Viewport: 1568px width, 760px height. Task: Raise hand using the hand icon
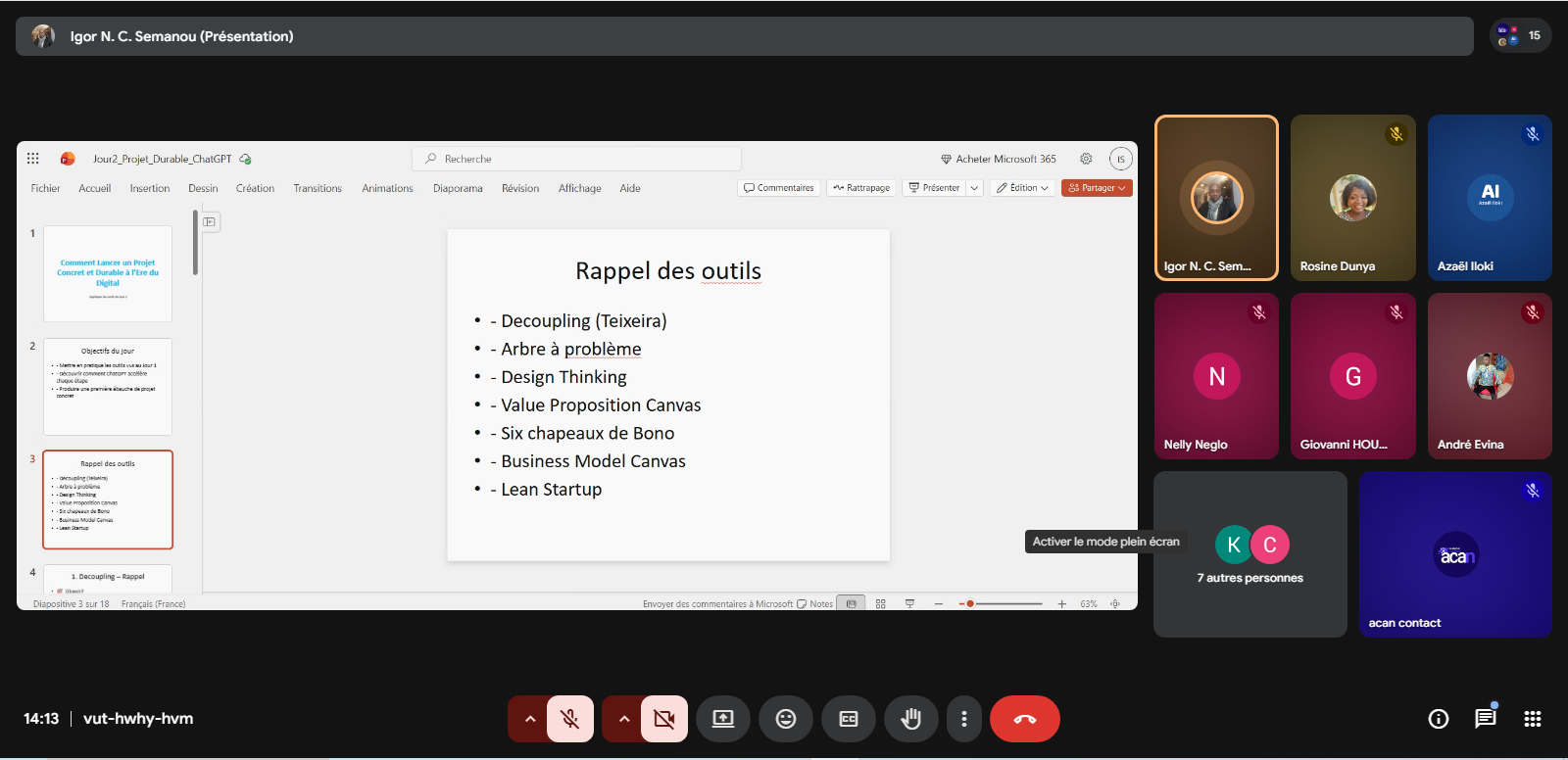pos(910,719)
